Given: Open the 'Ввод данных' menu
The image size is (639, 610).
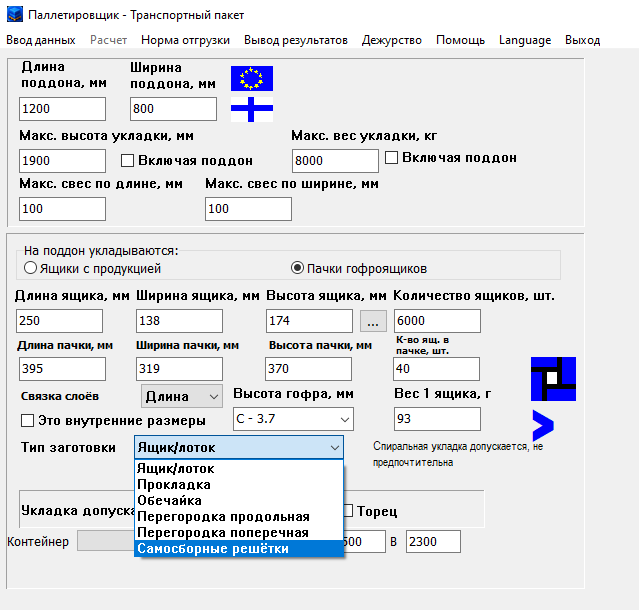Looking at the screenshot, I should 41,40.
